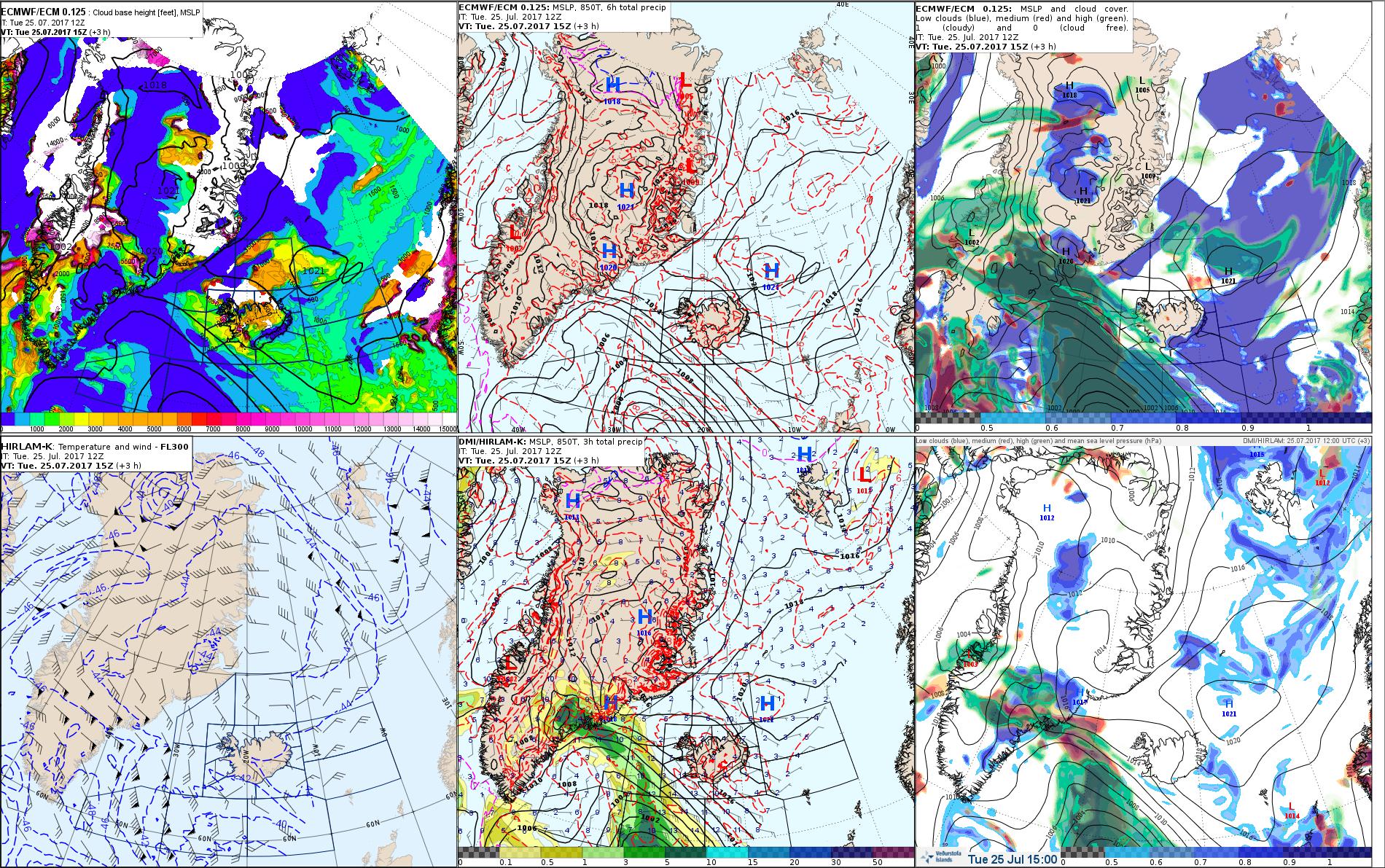
Task: Click the 'Tue 25 Jul 15:00' timestamp
Action: pos(1013,859)
